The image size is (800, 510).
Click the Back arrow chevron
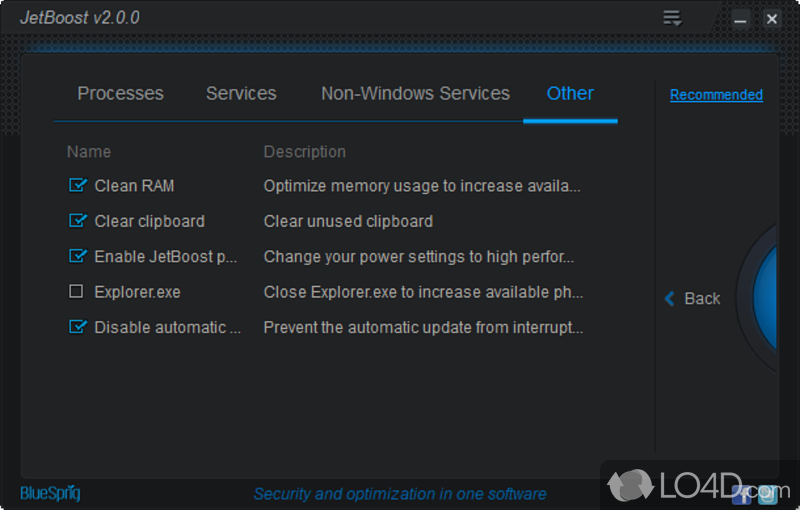pos(670,298)
